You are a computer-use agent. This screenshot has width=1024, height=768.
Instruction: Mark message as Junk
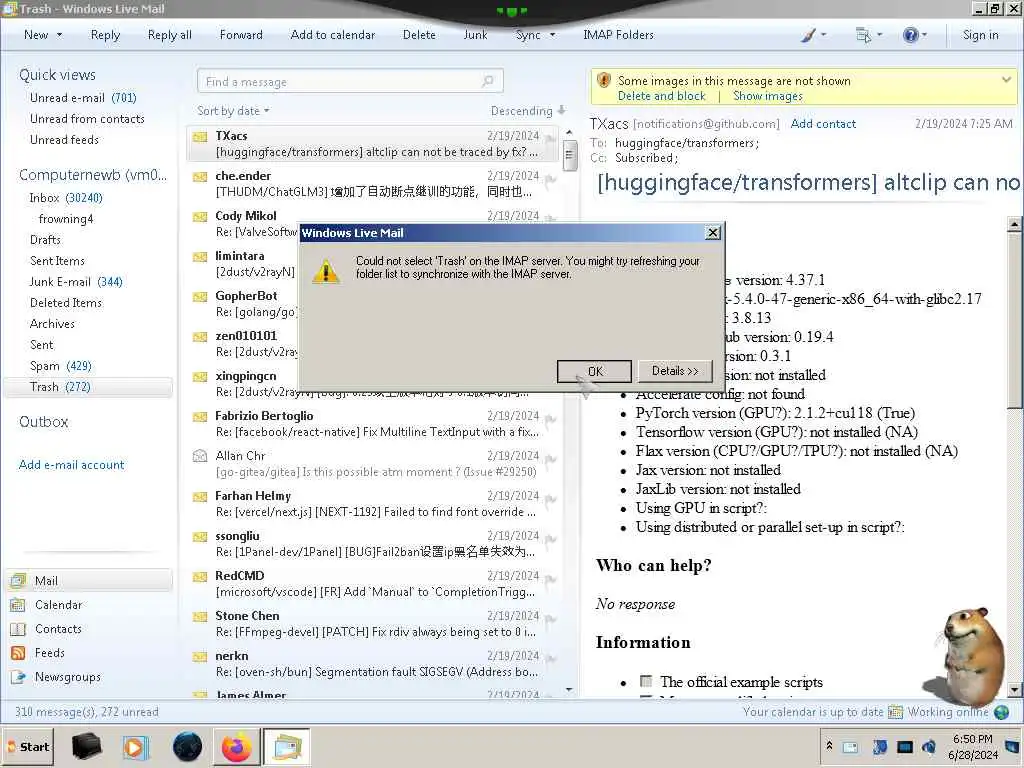[475, 35]
